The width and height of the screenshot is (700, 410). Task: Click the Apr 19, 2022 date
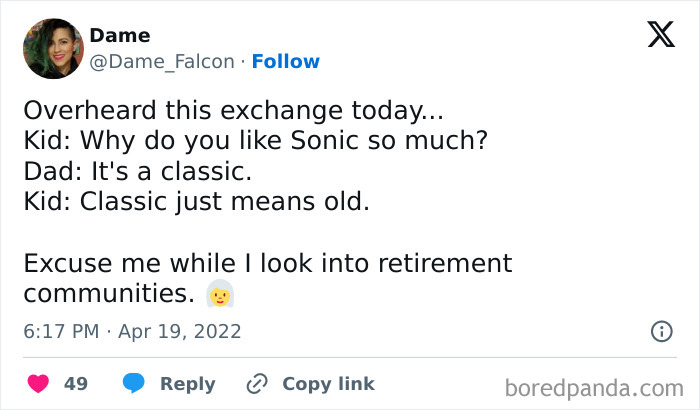pos(179,331)
